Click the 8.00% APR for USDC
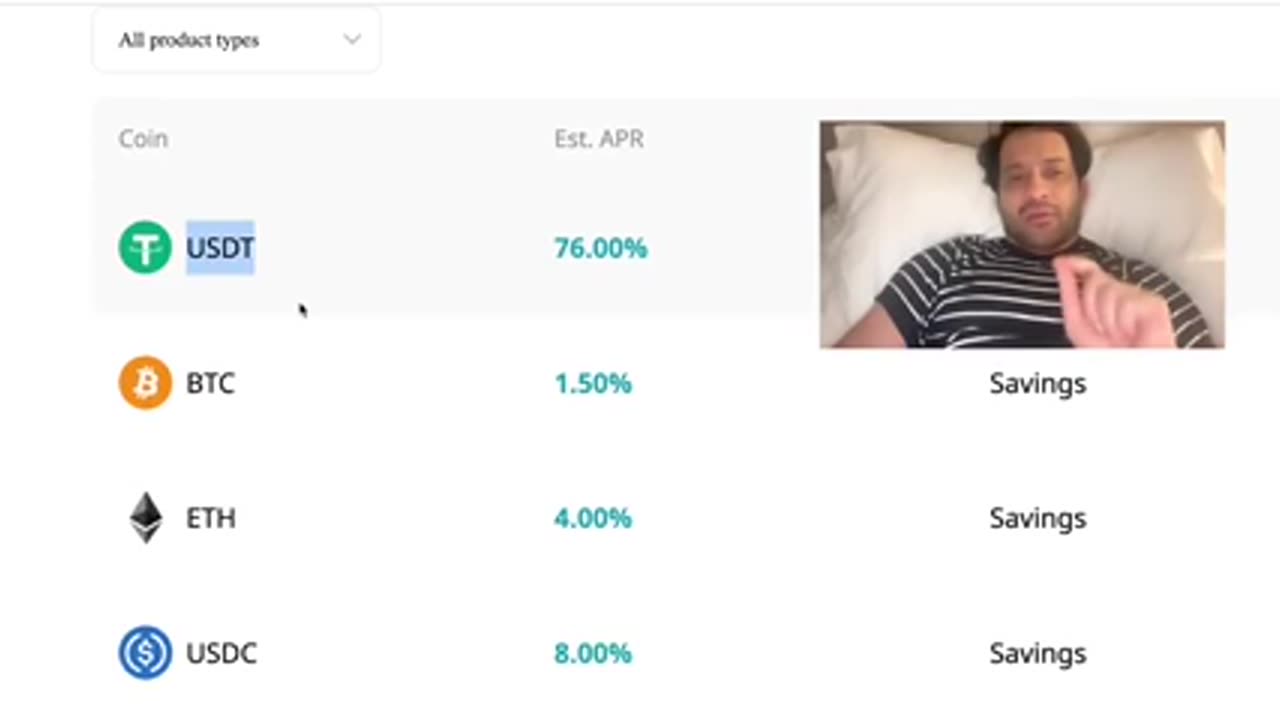This screenshot has height=720, width=1280. point(592,653)
